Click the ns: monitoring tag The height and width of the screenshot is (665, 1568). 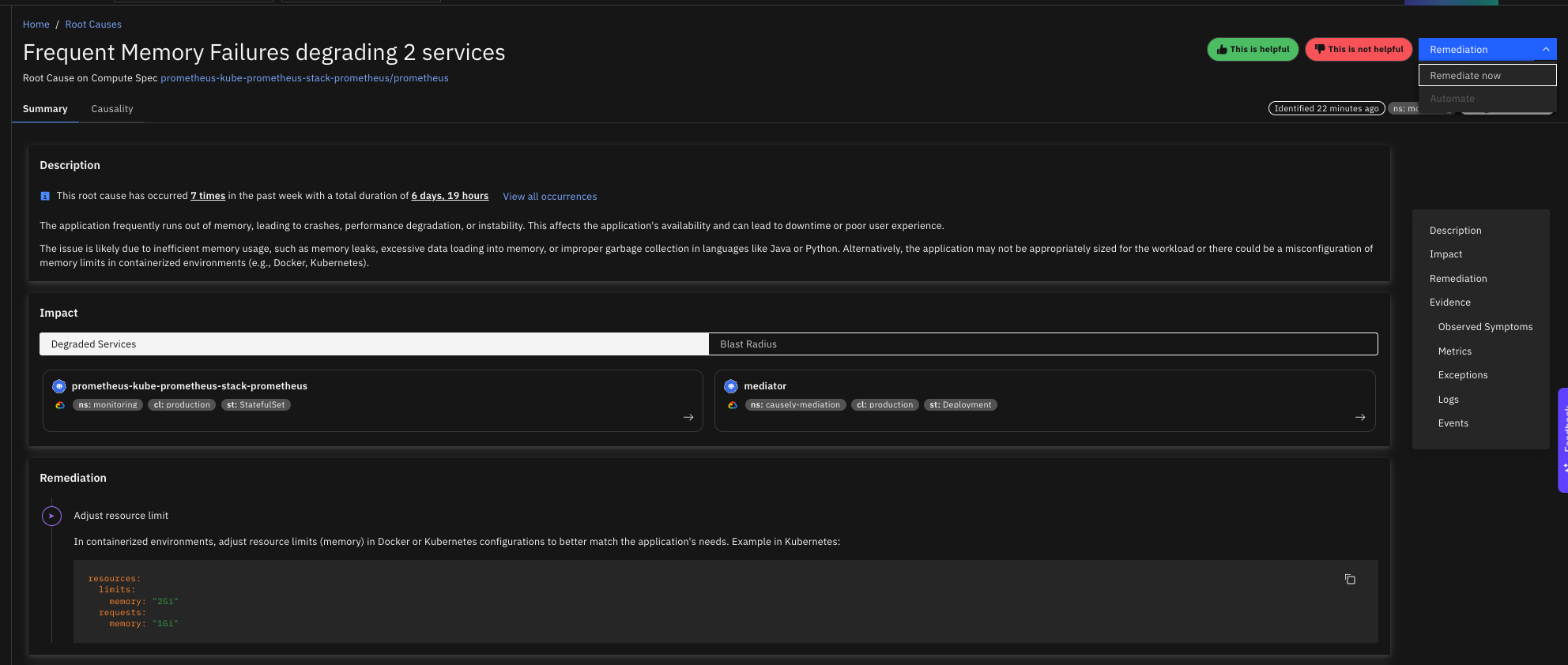(108, 405)
